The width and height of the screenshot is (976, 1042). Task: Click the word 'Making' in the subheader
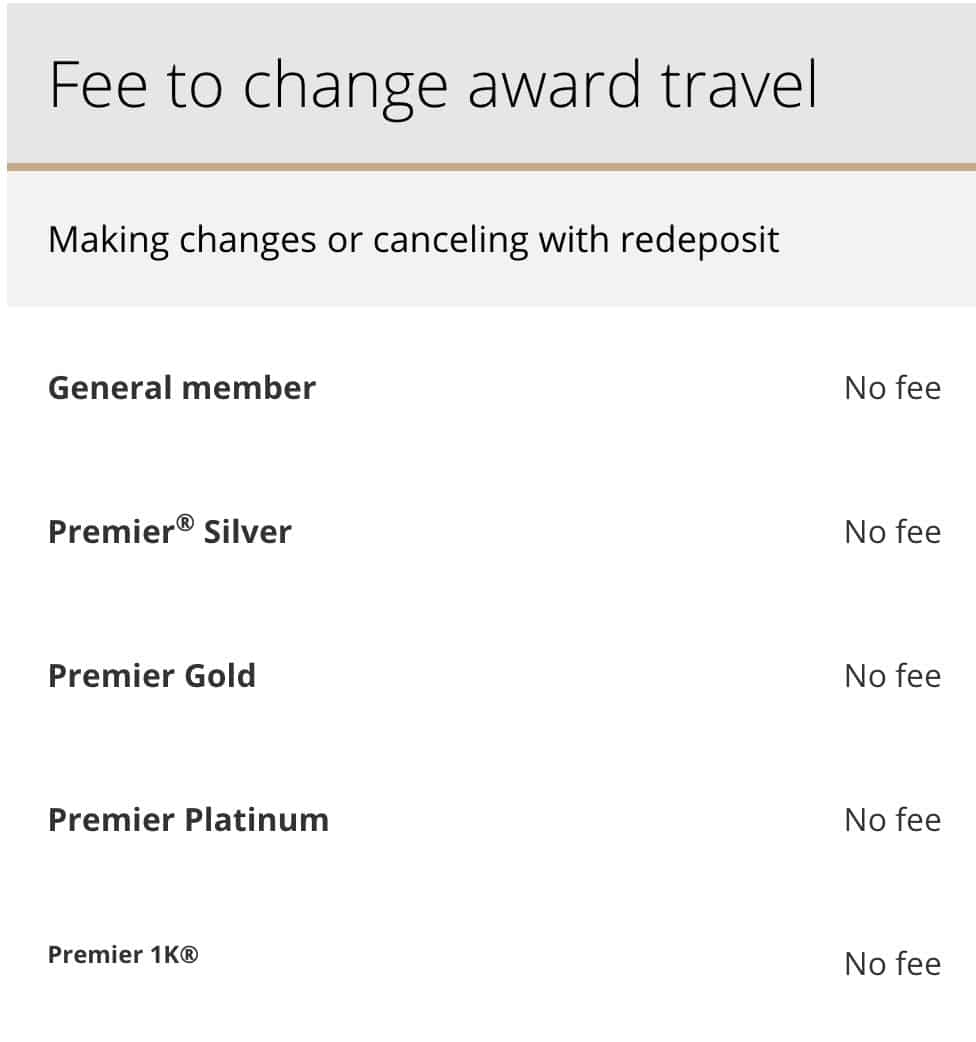pos(108,240)
